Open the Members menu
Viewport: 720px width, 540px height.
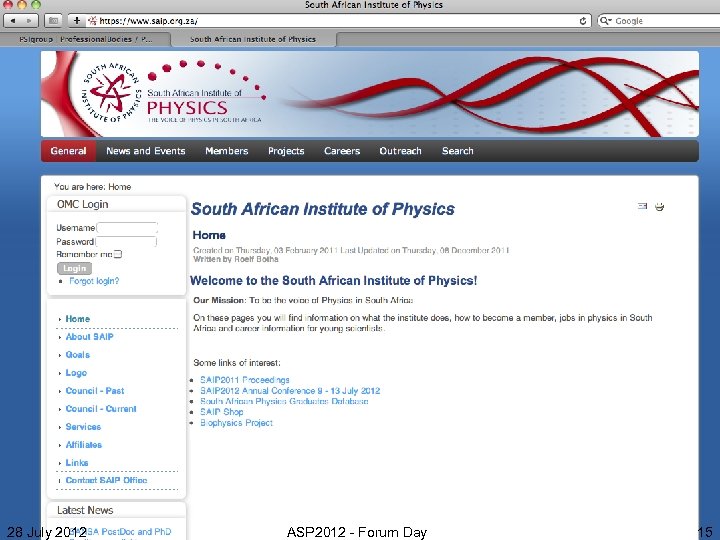point(226,151)
